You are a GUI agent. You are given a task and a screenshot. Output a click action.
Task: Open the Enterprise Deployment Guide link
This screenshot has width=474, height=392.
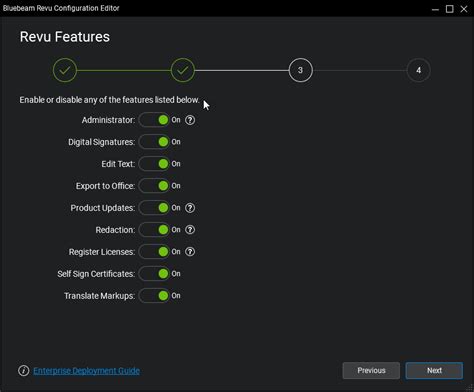(x=86, y=371)
